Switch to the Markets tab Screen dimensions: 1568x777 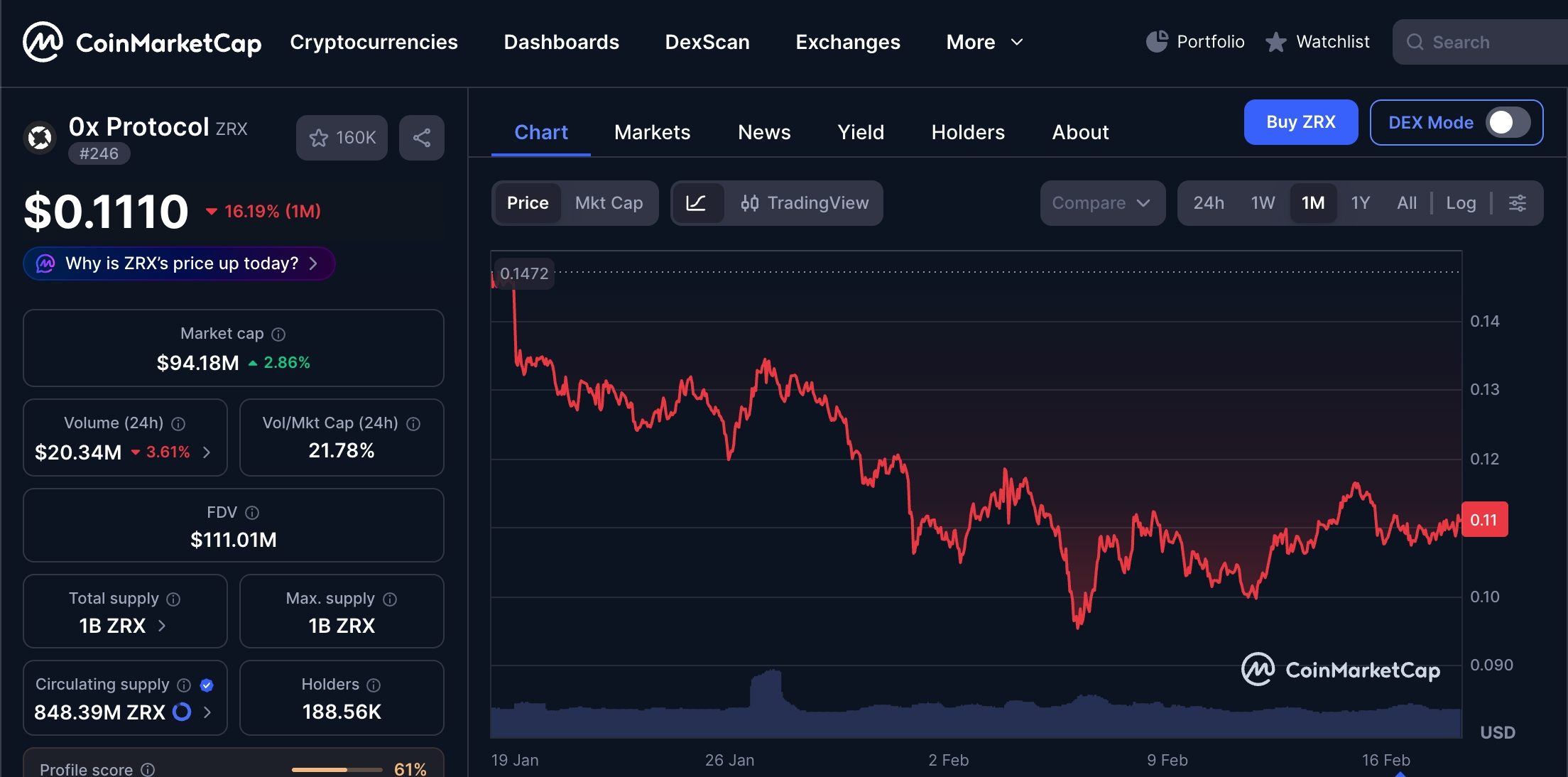click(652, 132)
